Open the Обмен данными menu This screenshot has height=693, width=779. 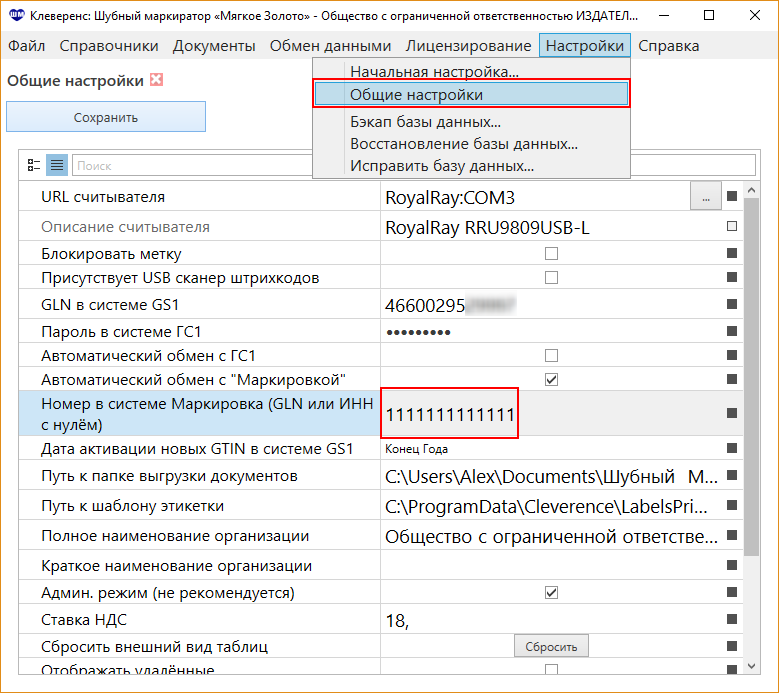point(330,46)
